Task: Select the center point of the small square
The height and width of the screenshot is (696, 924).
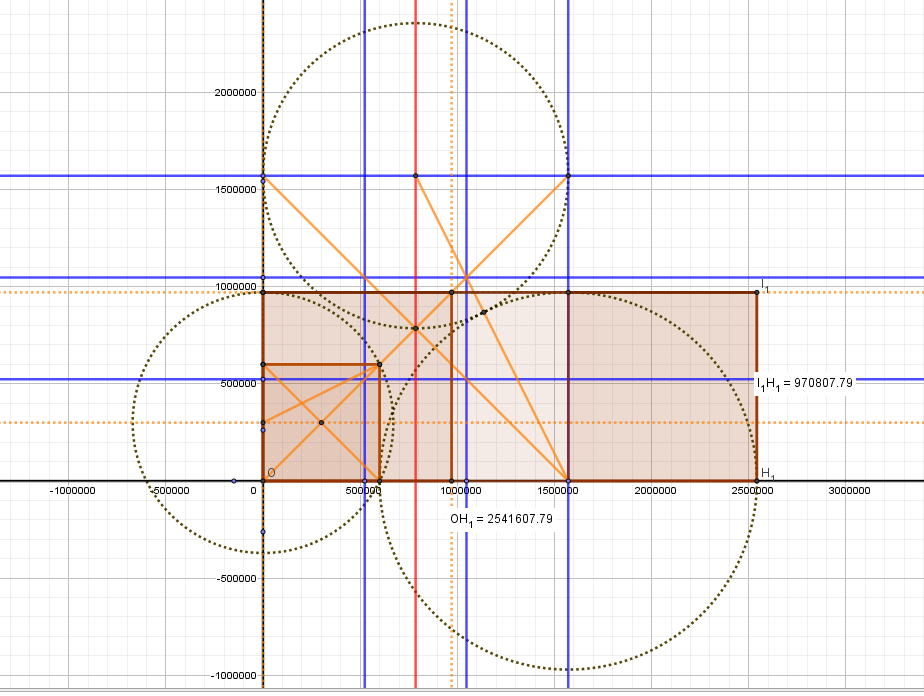Action: pos(321,423)
